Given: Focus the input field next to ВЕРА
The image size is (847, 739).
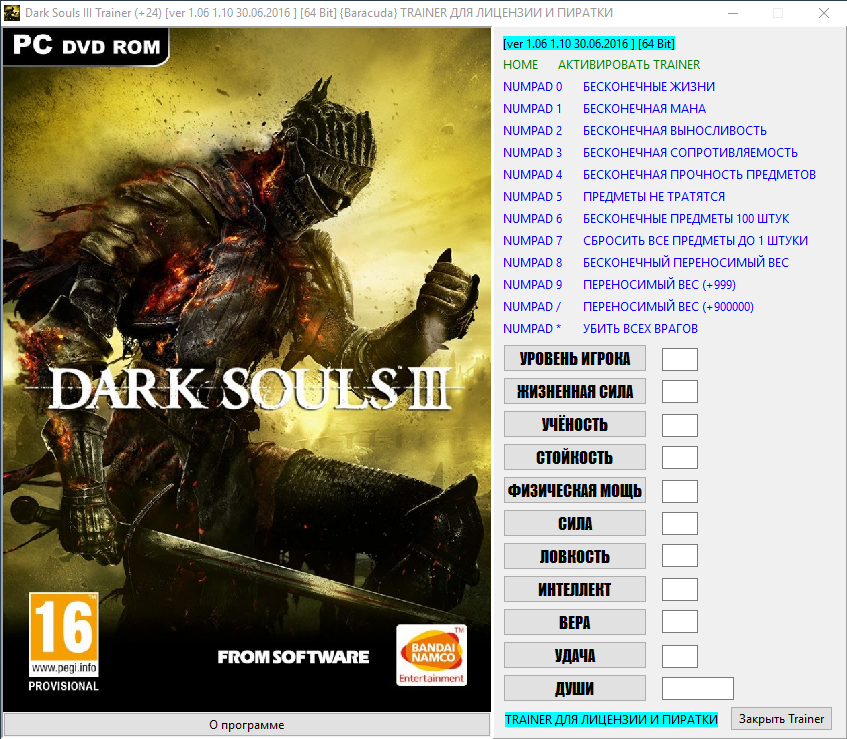Looking at the screenshot, I should [680, 622].
